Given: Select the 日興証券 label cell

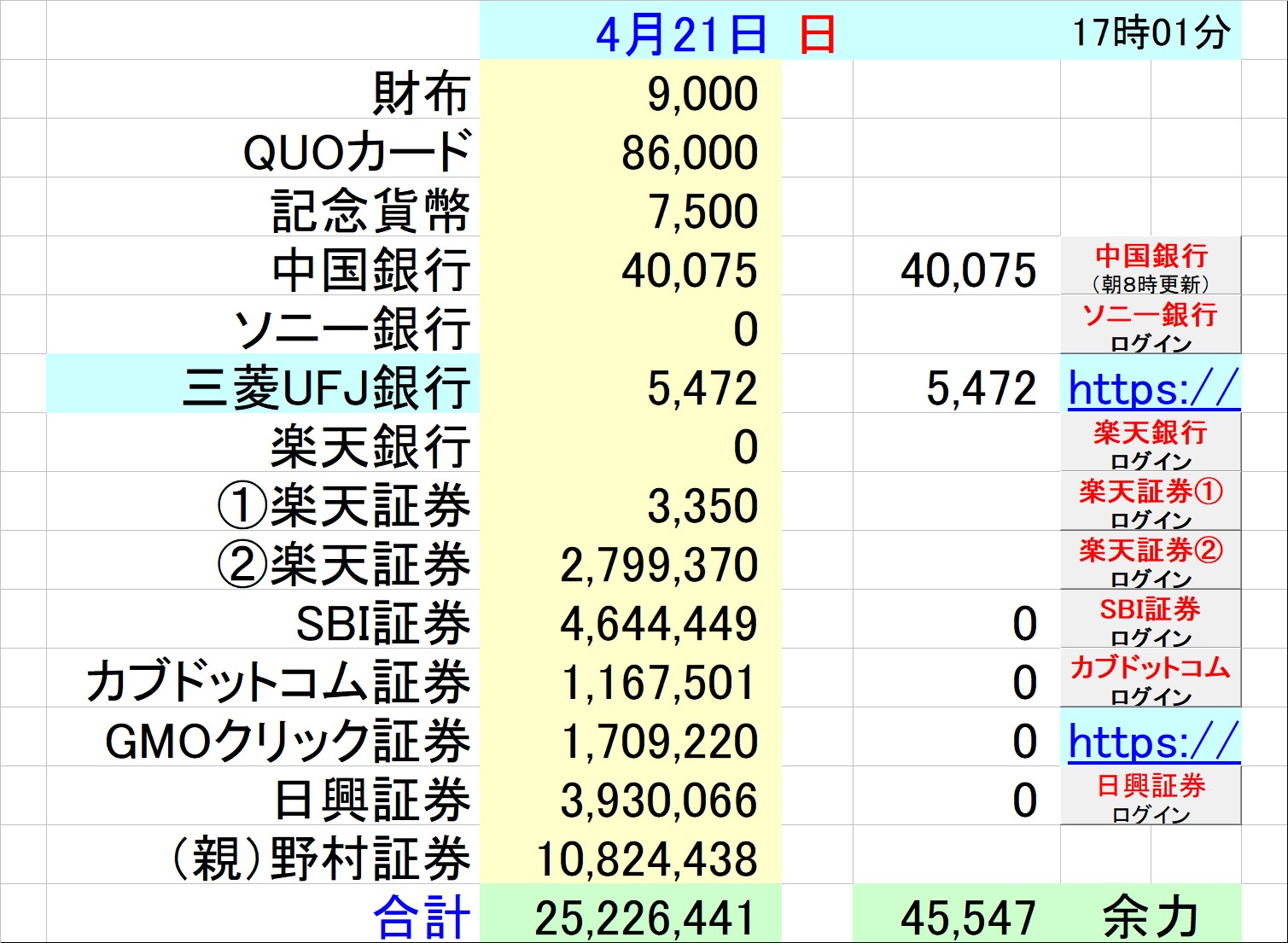Looking at the screenshot, I should click(x=263, y=795).
